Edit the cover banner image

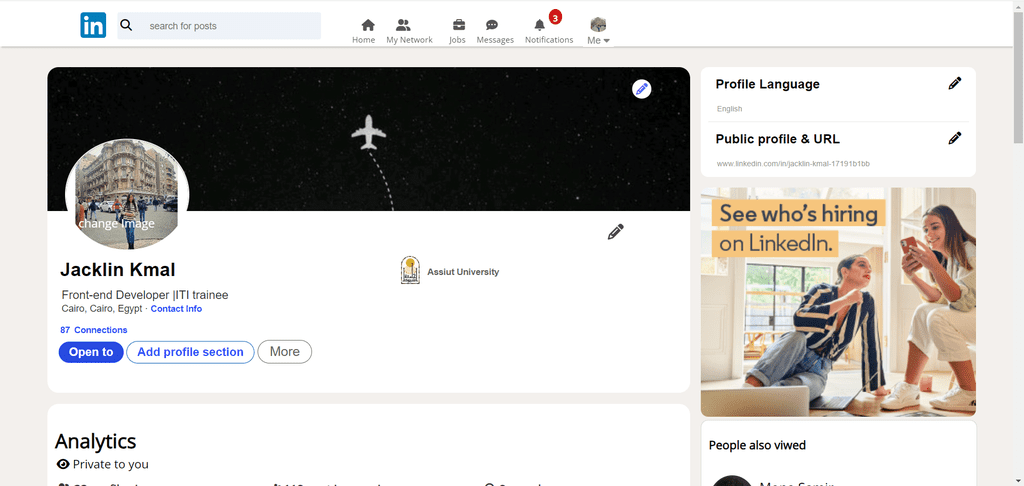[x=642, y=89]
